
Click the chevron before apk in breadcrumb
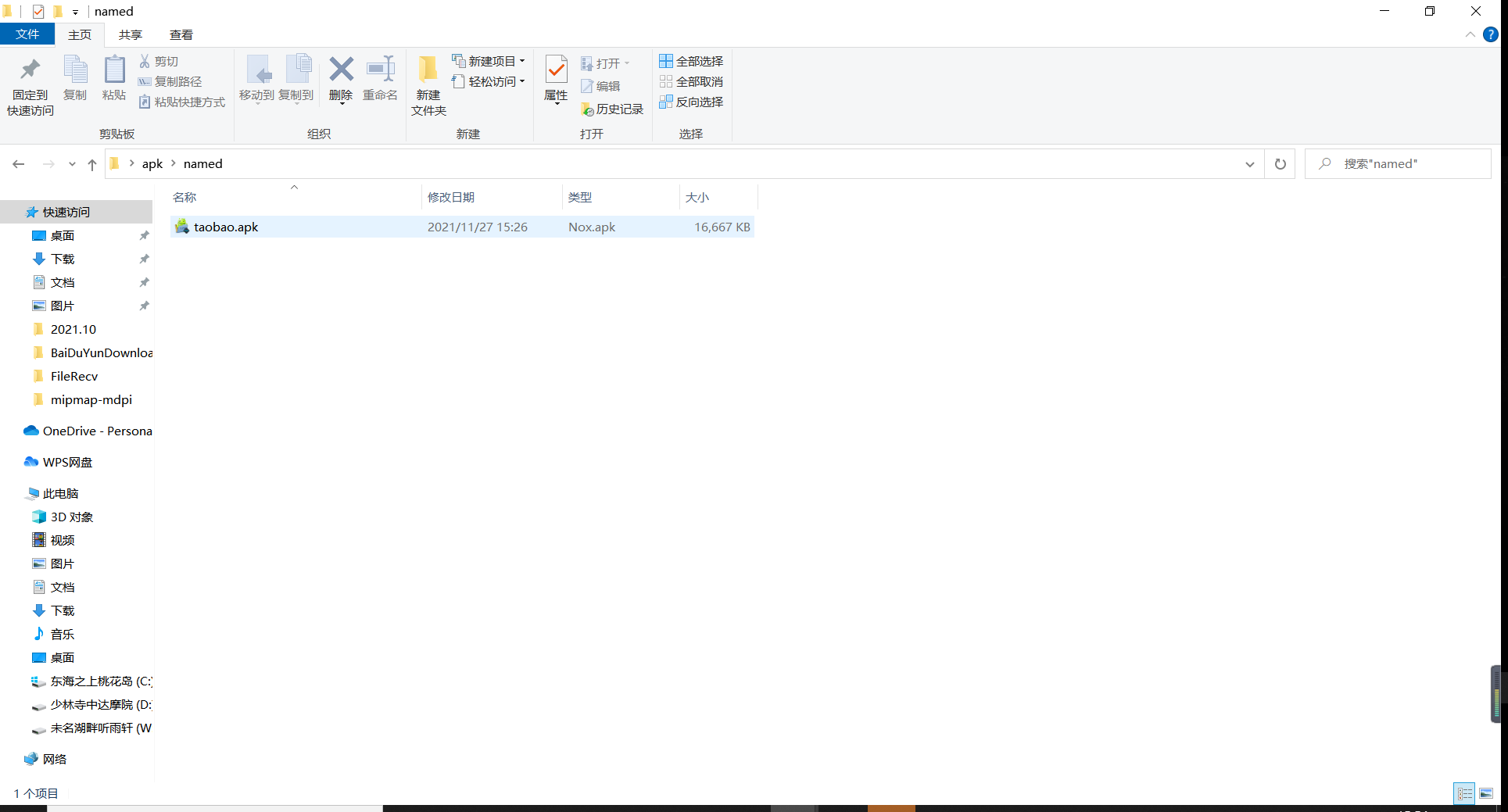coord(131,163)
